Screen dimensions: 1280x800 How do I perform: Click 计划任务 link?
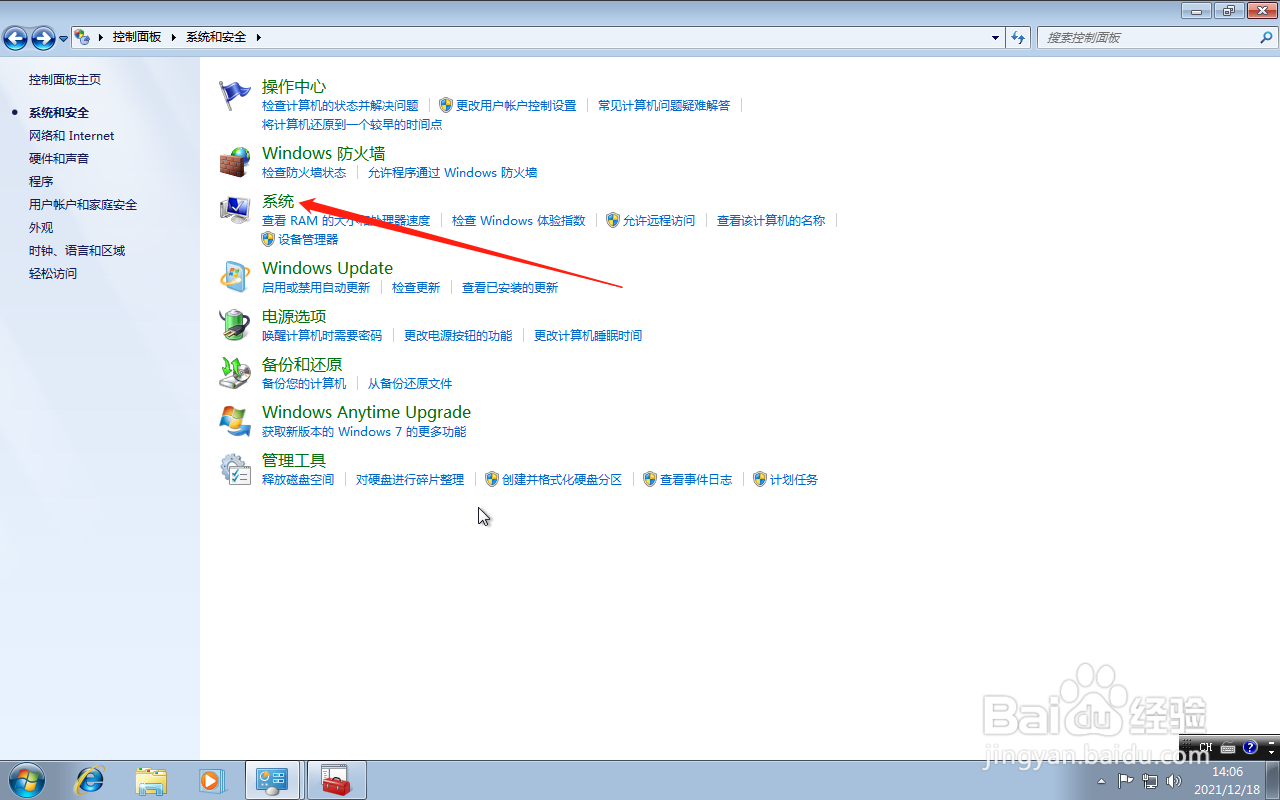pyautogui.click(x=794, y=480)
